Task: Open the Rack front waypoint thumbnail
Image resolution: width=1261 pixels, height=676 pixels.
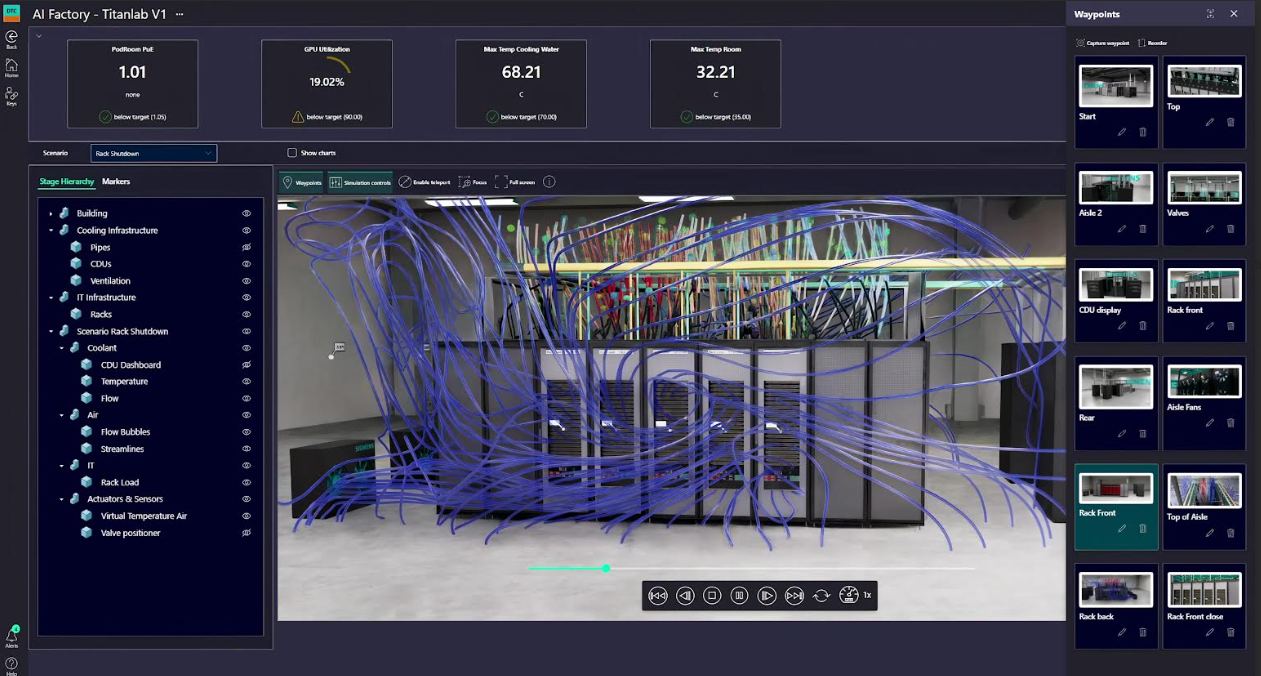Action: click(1204, 284)
